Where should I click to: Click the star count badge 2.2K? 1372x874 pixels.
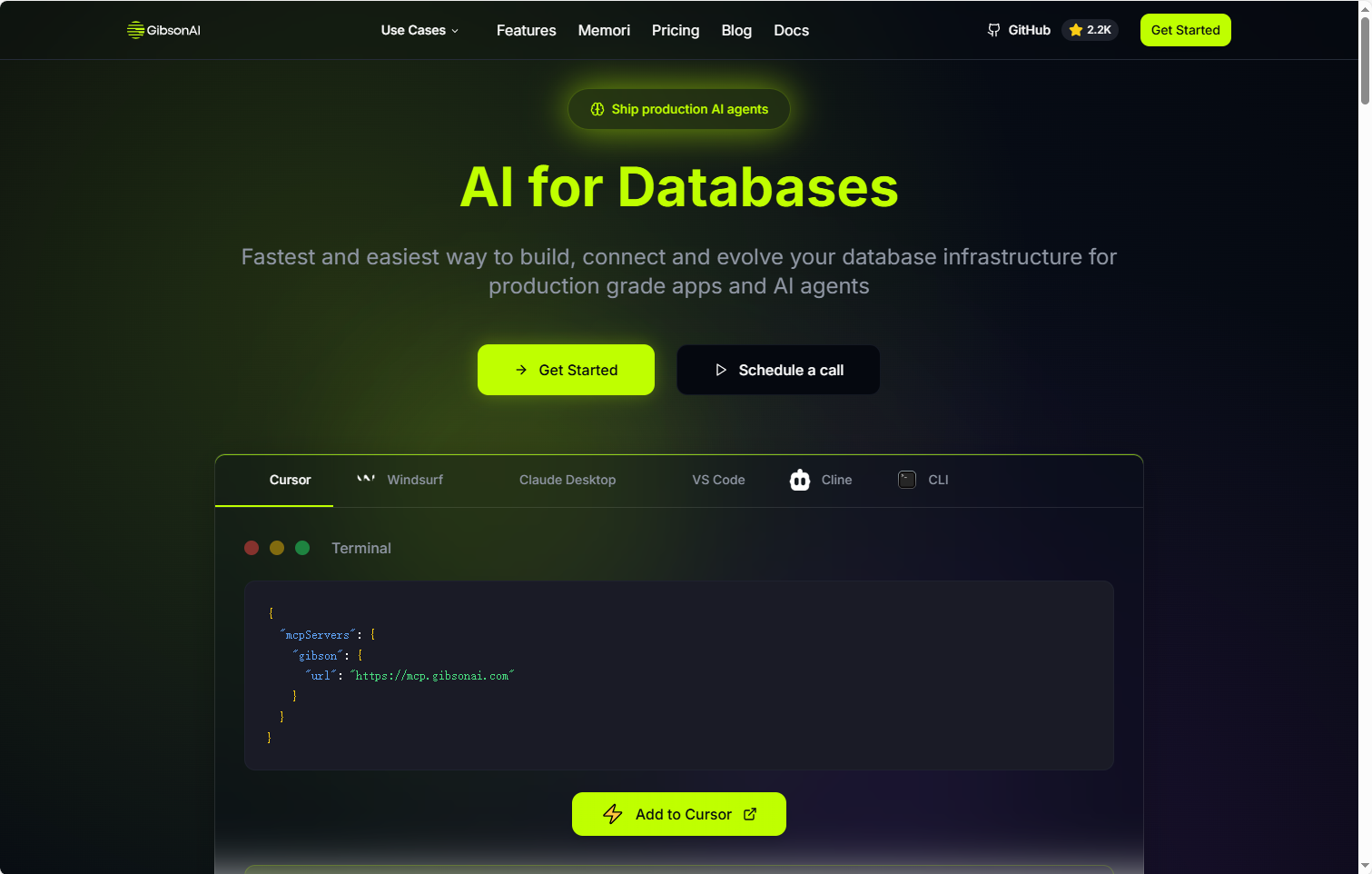point(1090,30)
